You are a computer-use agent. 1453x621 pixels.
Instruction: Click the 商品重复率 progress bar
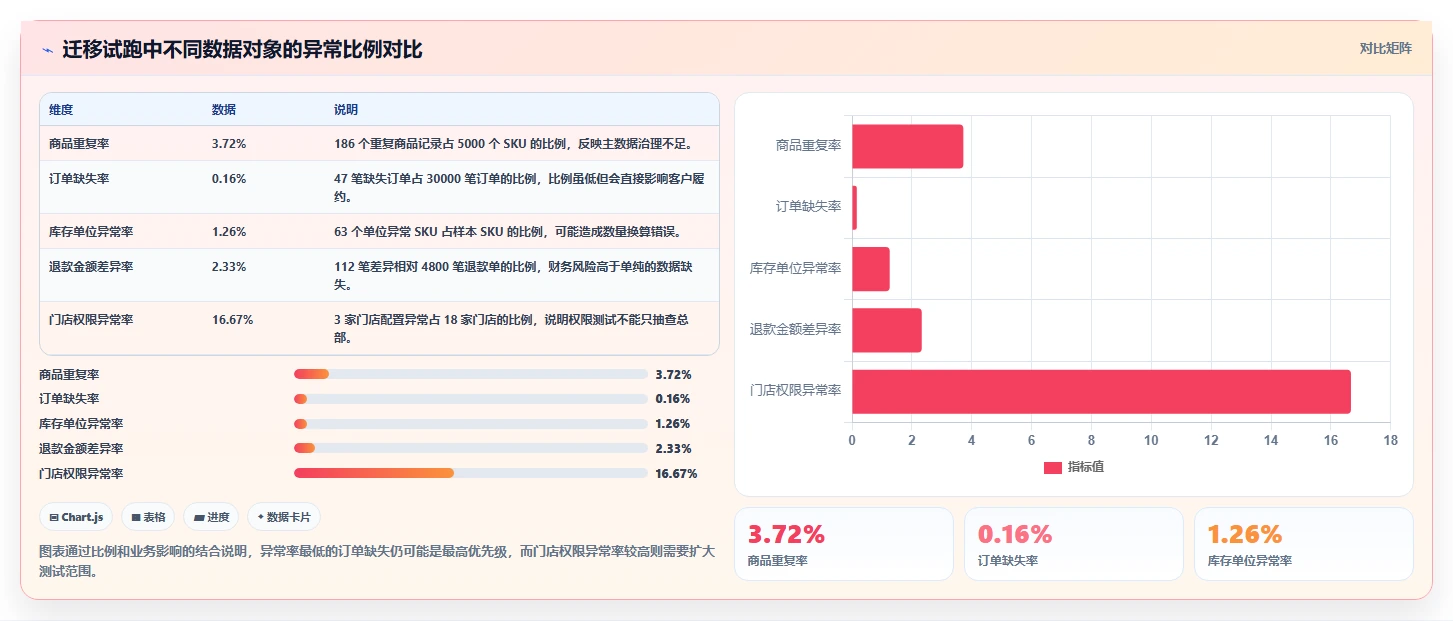pyautogui.click(x=471, y=374)
